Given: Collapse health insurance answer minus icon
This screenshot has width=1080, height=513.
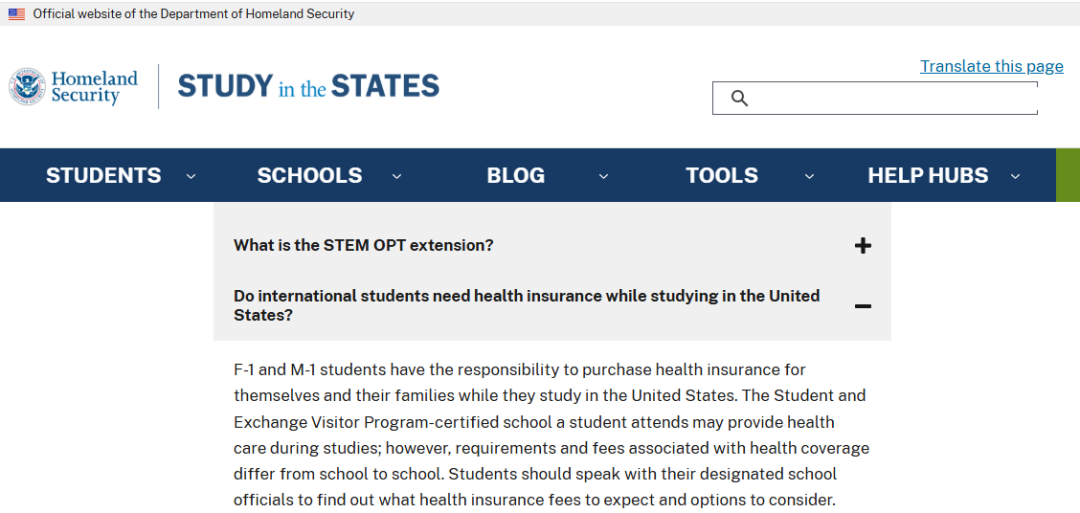Looking at the screenshot, I should 863,306.
